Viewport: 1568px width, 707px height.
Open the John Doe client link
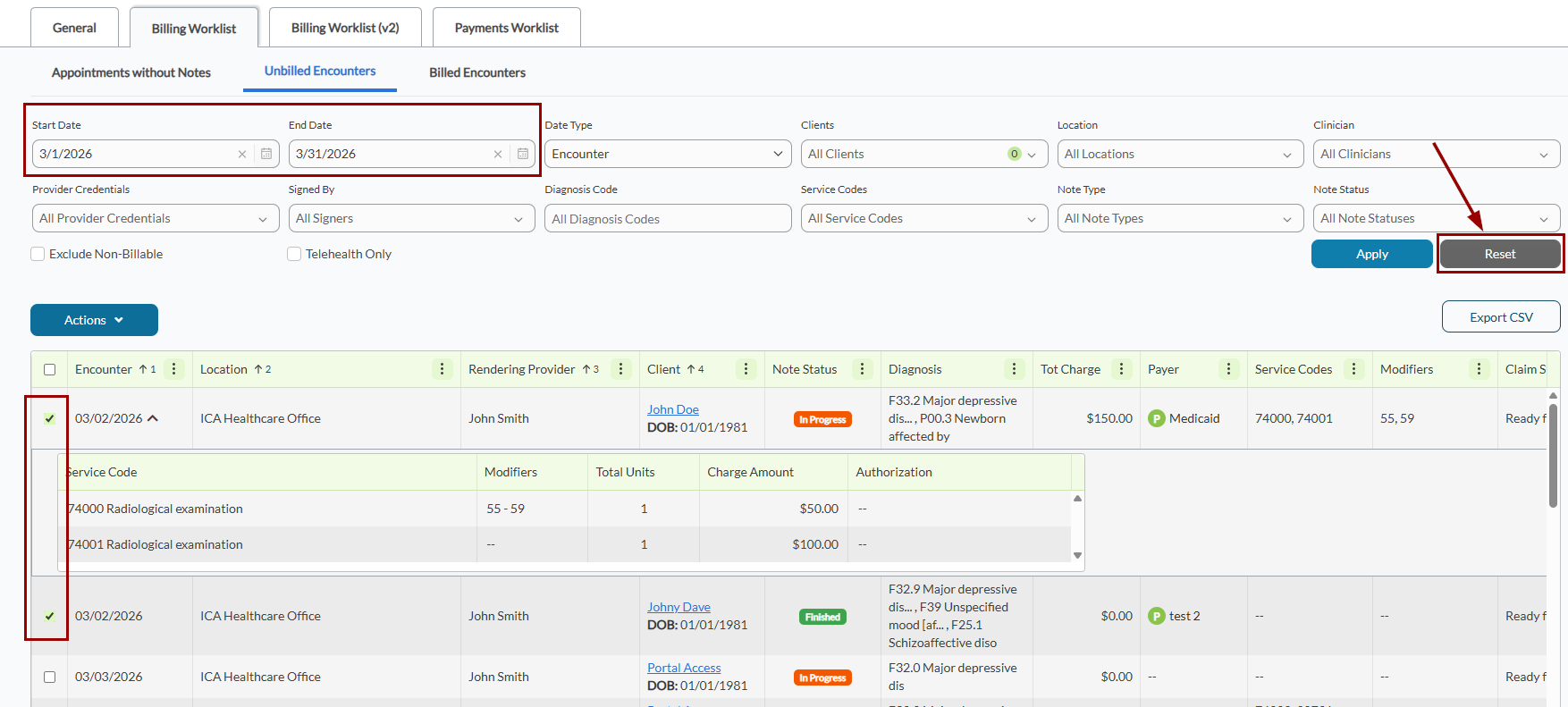coord(672,409)
